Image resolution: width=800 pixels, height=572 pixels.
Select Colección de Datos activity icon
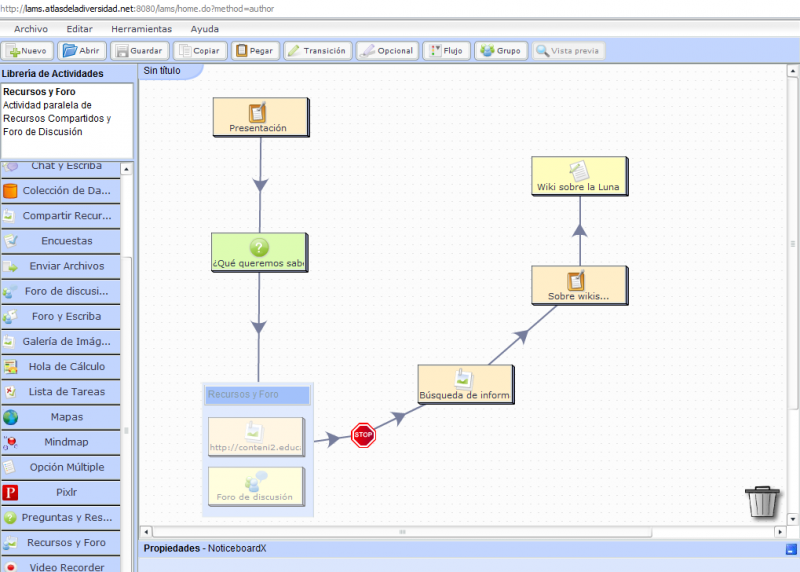10,191
